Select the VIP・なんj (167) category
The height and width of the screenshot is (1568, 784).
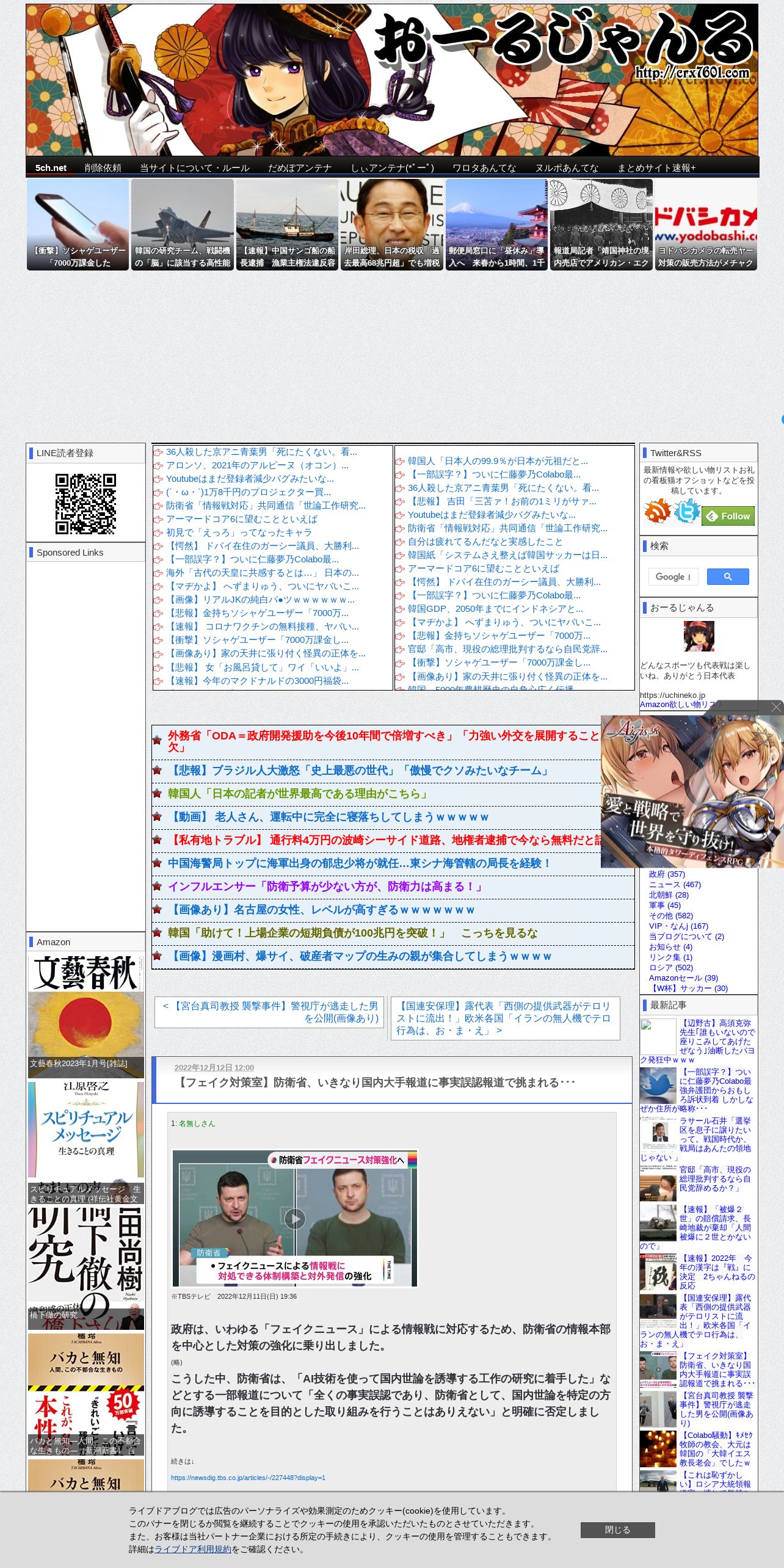[678, 926]
